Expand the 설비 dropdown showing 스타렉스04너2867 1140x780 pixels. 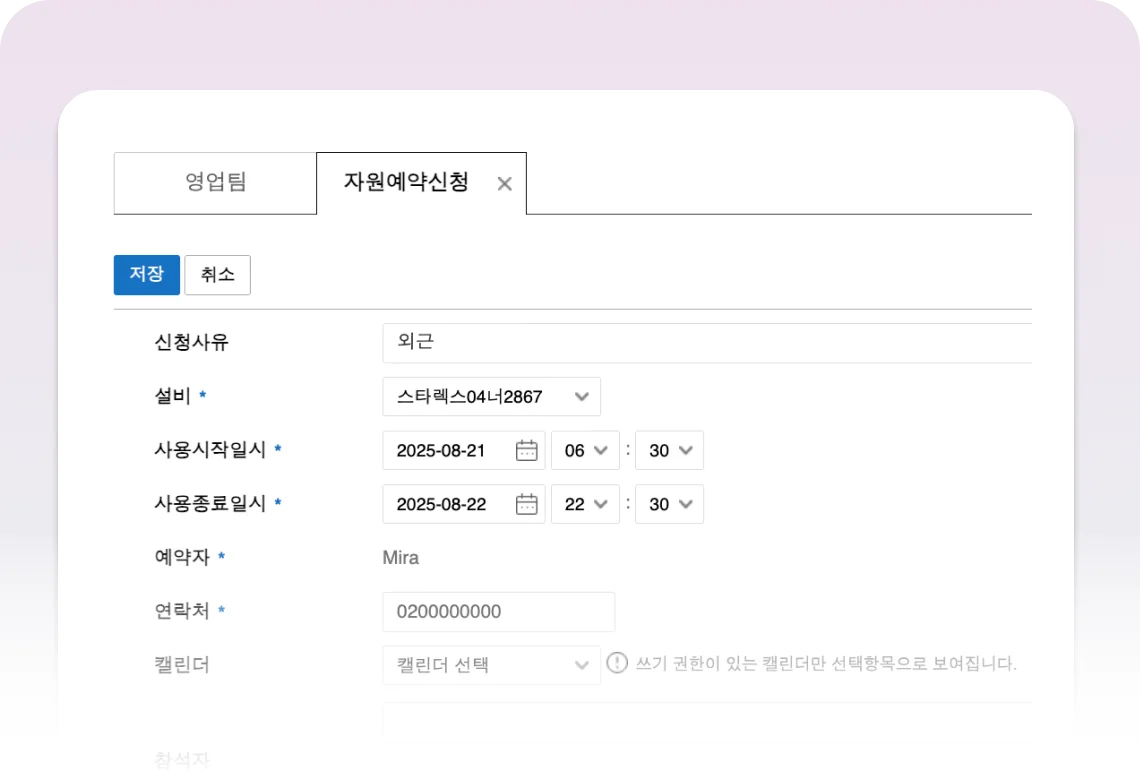pyautogui.click(x=491, y=397)
